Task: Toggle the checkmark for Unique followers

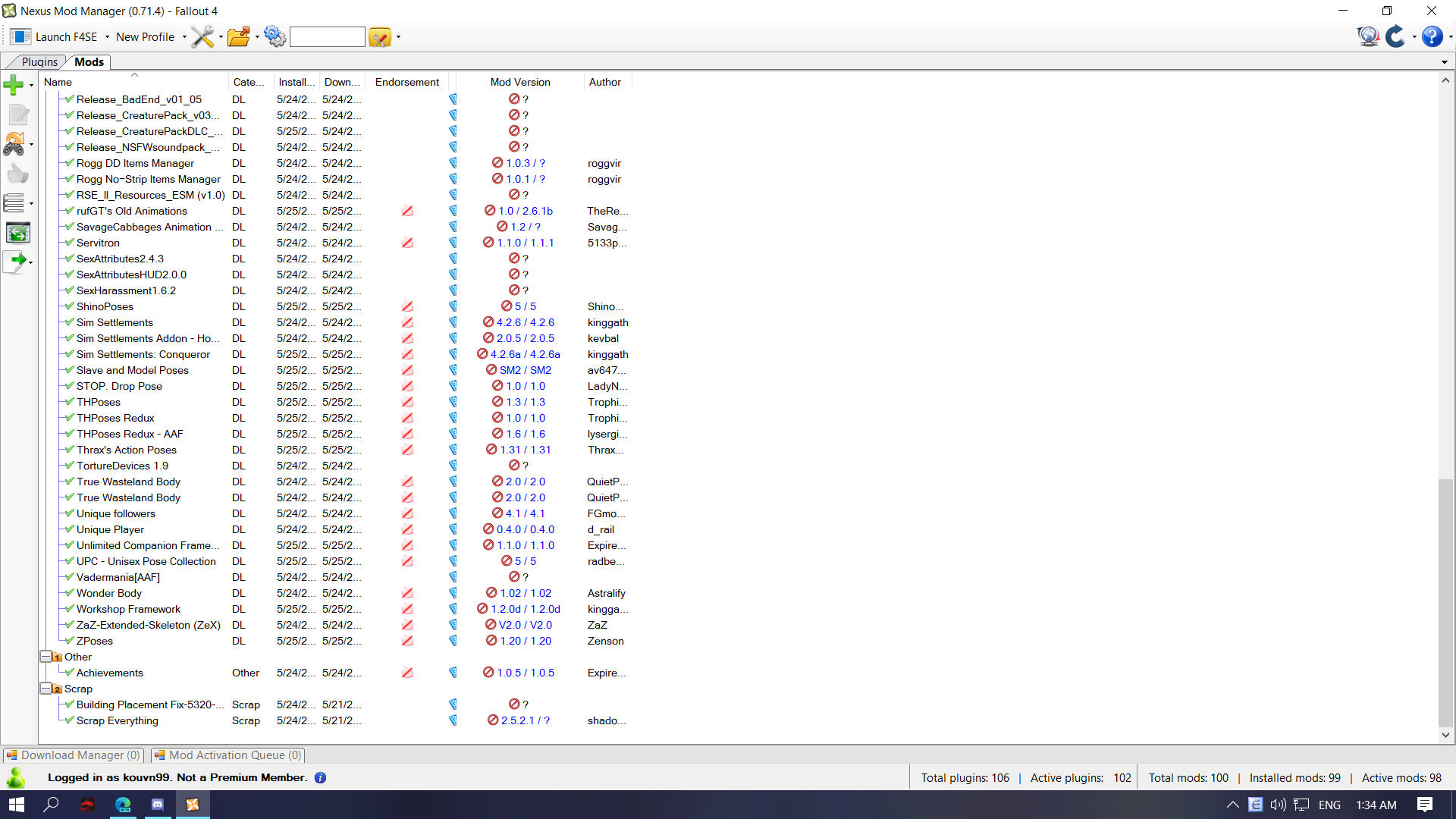Action: (69, 513)
